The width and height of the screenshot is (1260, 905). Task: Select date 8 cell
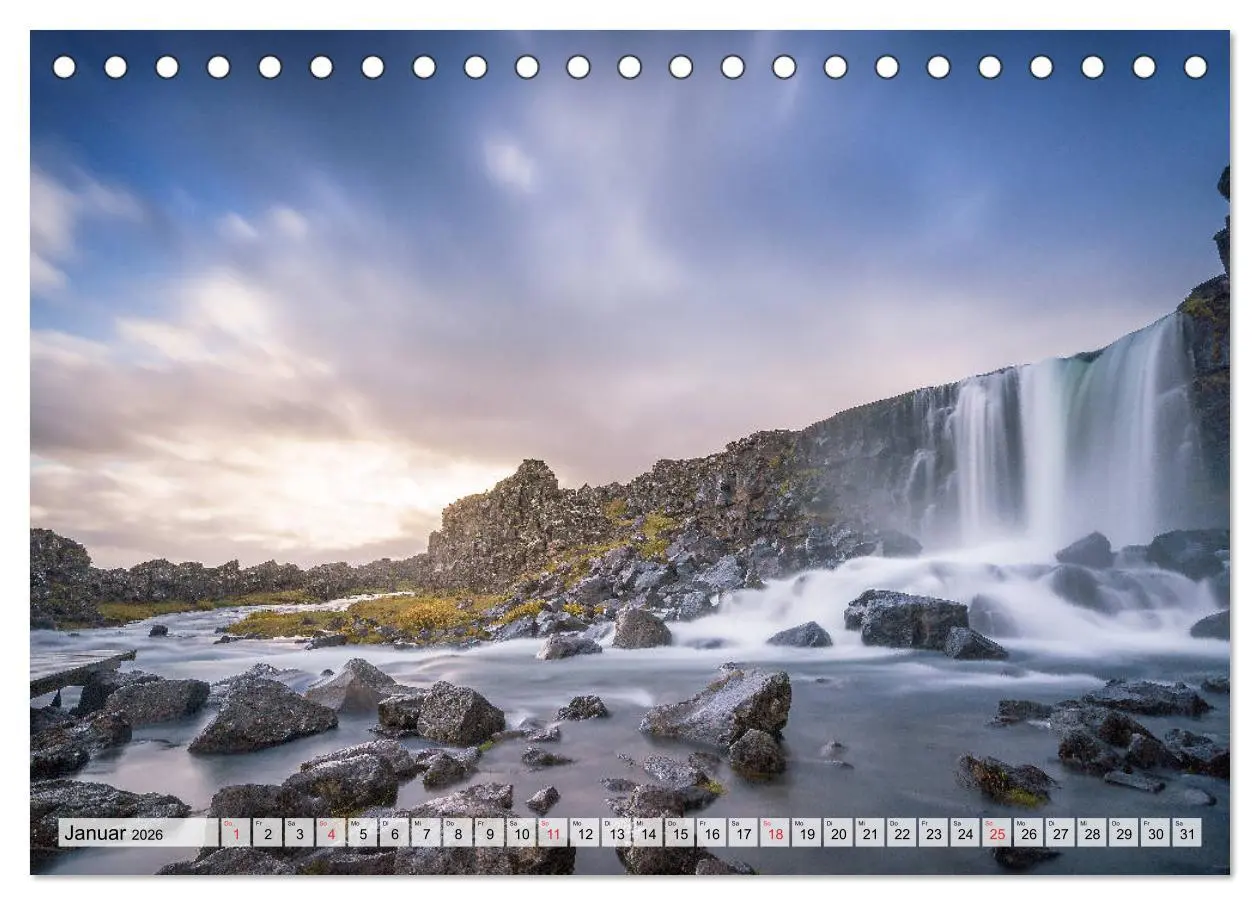pos(458,833)
